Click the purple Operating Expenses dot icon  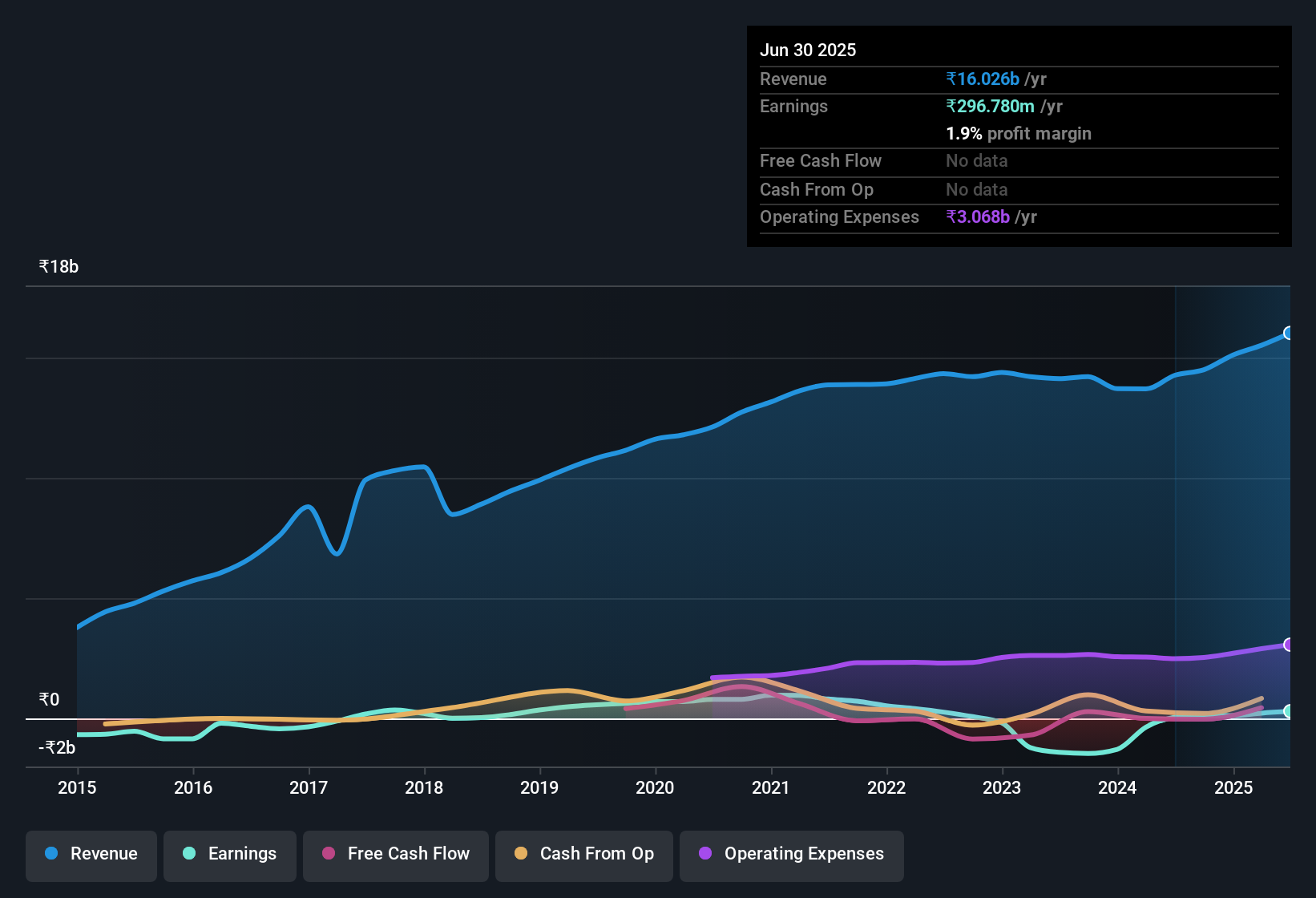tap(704, 854)
